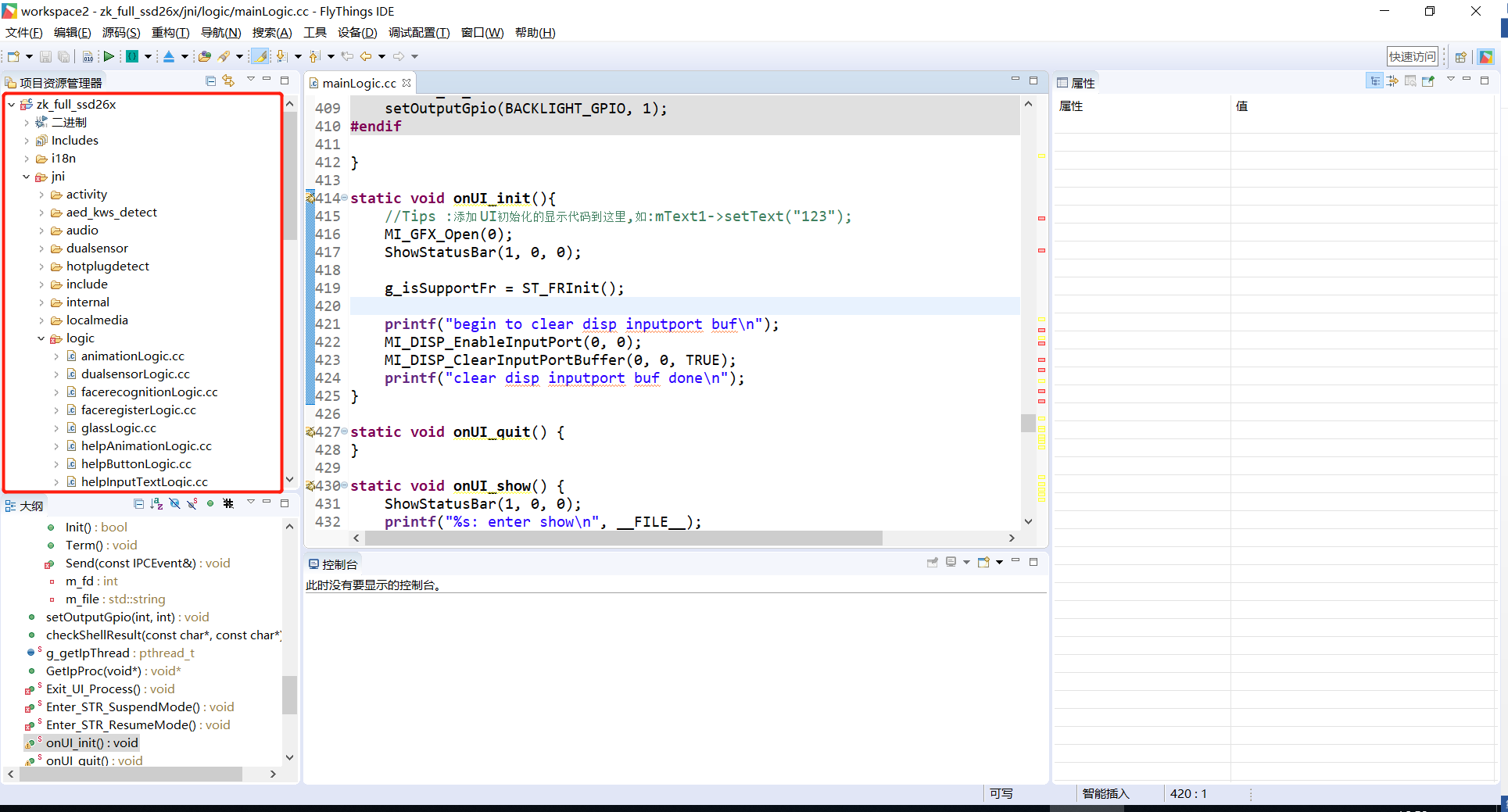1508x812 pixels.
Task: Click the blue upload/eject toolbar icon
Action: click(169, 56)
